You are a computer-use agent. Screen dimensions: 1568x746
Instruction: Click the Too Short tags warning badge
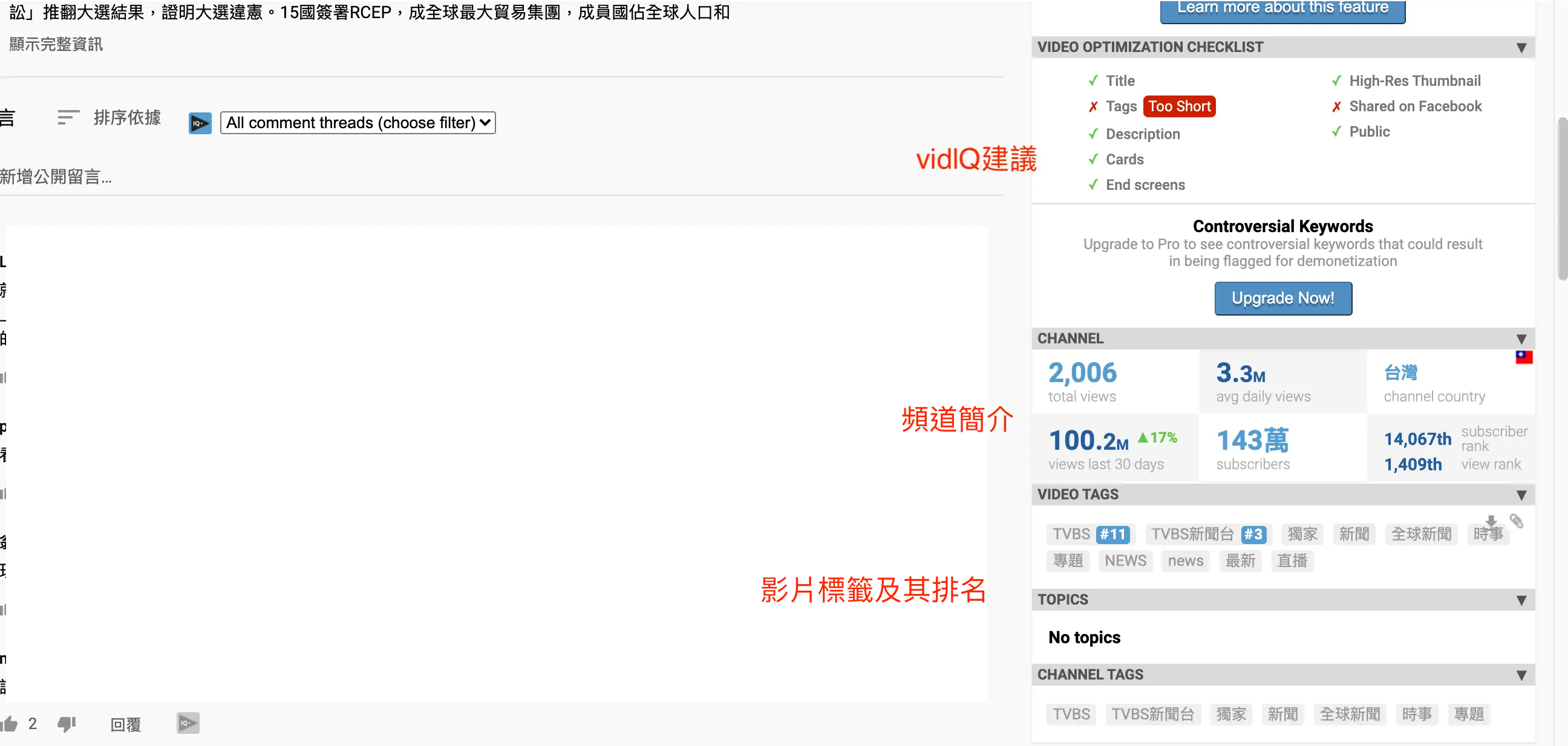tap(1179, 106)
